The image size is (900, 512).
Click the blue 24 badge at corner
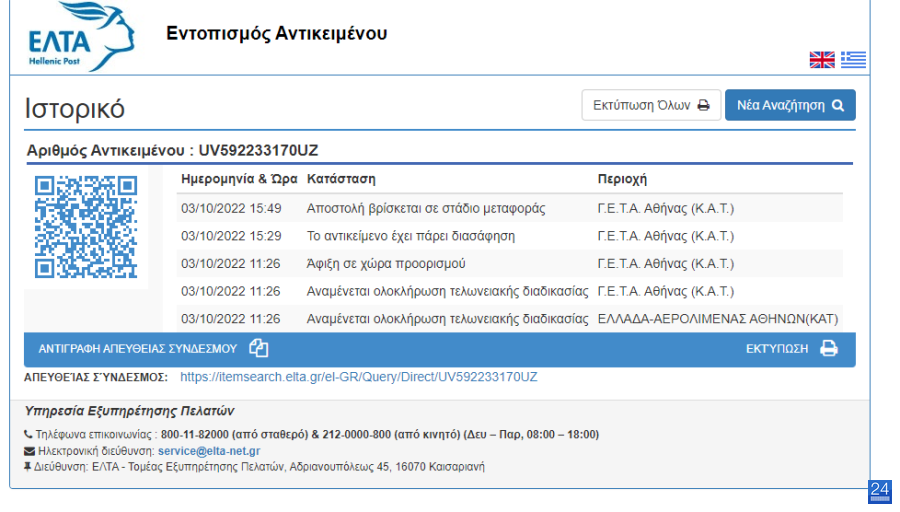880,491
